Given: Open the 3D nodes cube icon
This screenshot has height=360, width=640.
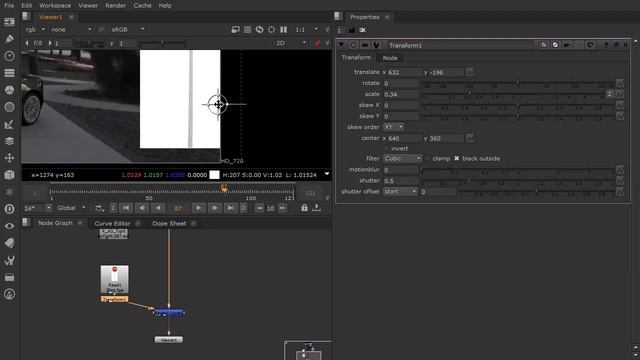Looking at the screenshot, I should (x=9, y=175).
